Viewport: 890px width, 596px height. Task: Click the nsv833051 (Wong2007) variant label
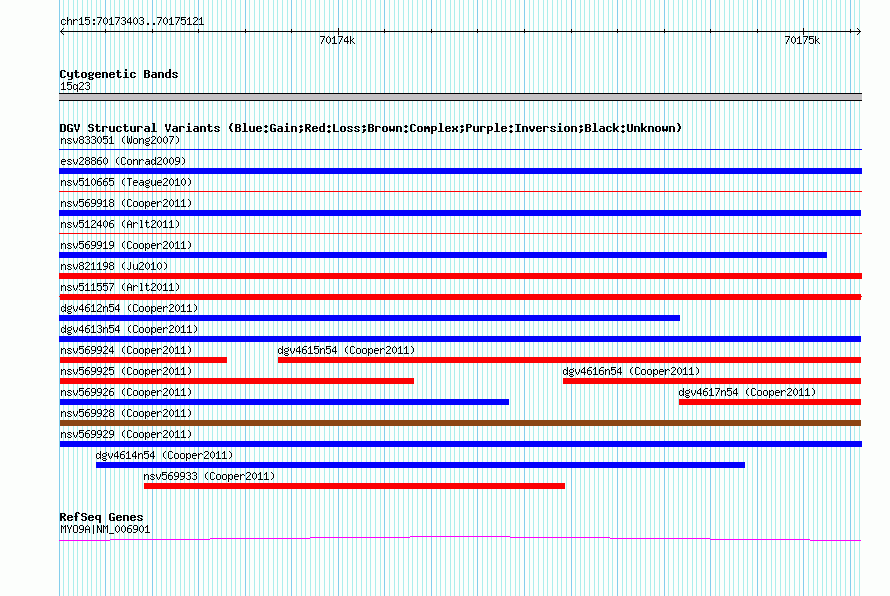click(120, 140)
